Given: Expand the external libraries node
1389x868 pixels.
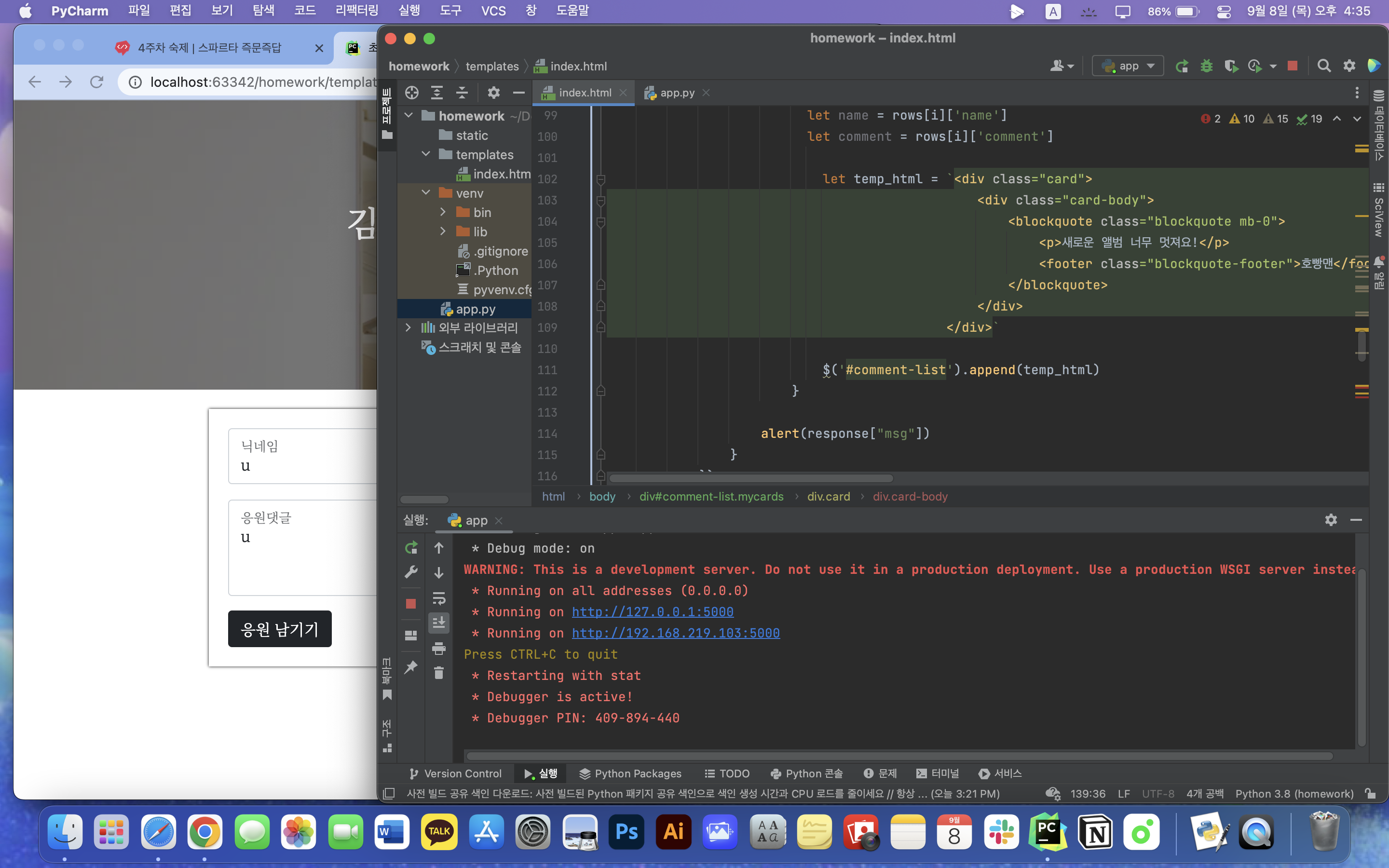Looking at the screenshot, I should pyautogui.click(x=408, y=327).
